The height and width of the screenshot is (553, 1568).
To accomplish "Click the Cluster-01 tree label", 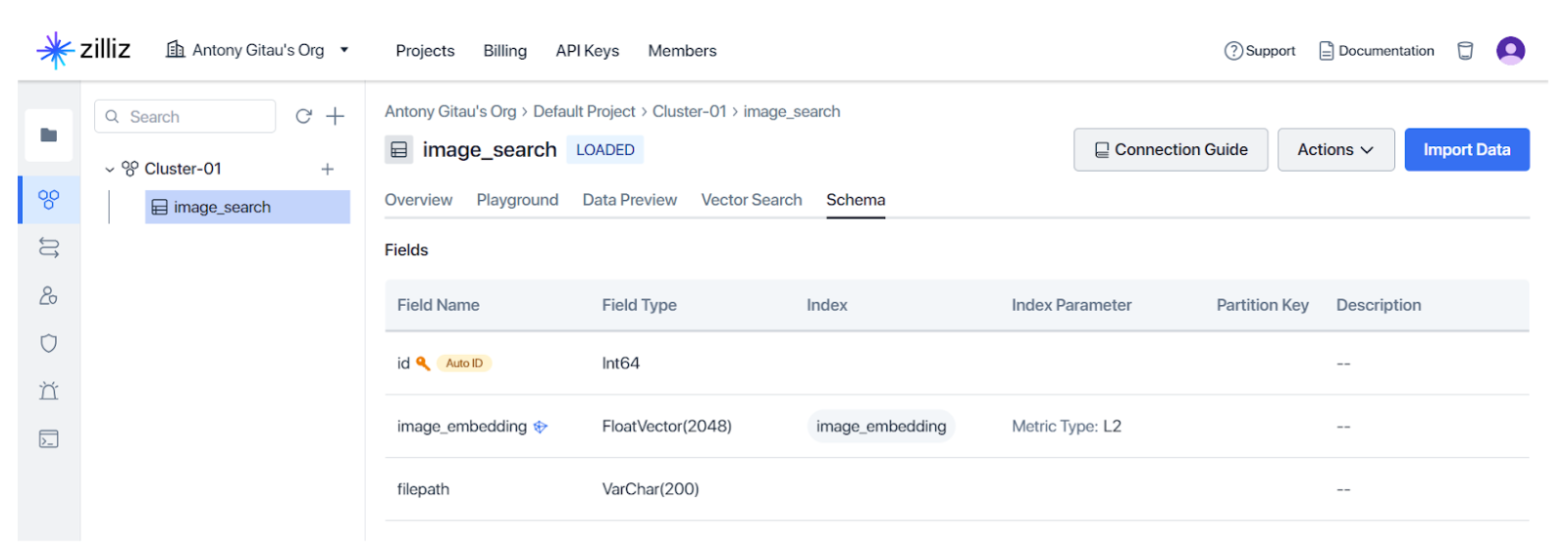I will point(183,169).
